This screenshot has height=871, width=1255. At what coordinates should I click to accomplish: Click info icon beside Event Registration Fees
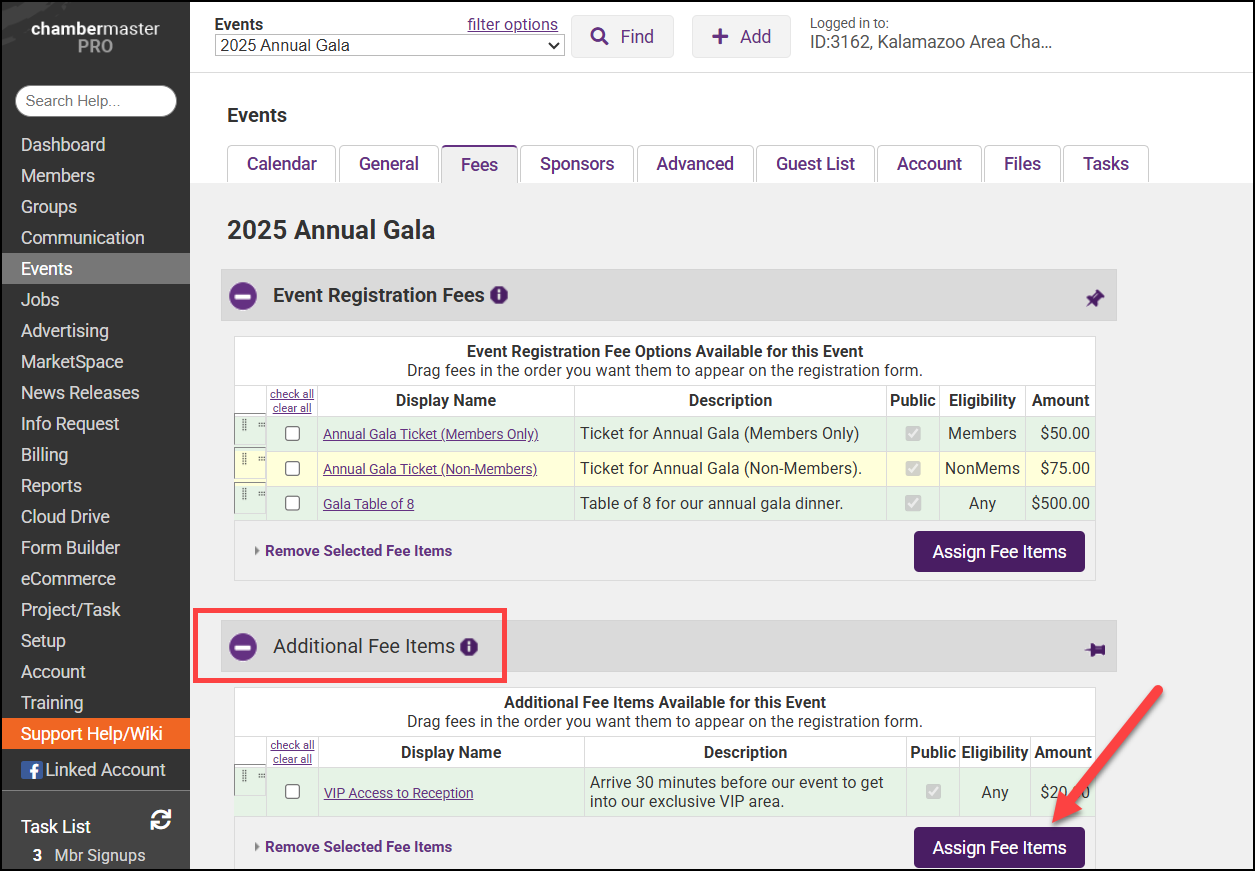coord(499,295)
